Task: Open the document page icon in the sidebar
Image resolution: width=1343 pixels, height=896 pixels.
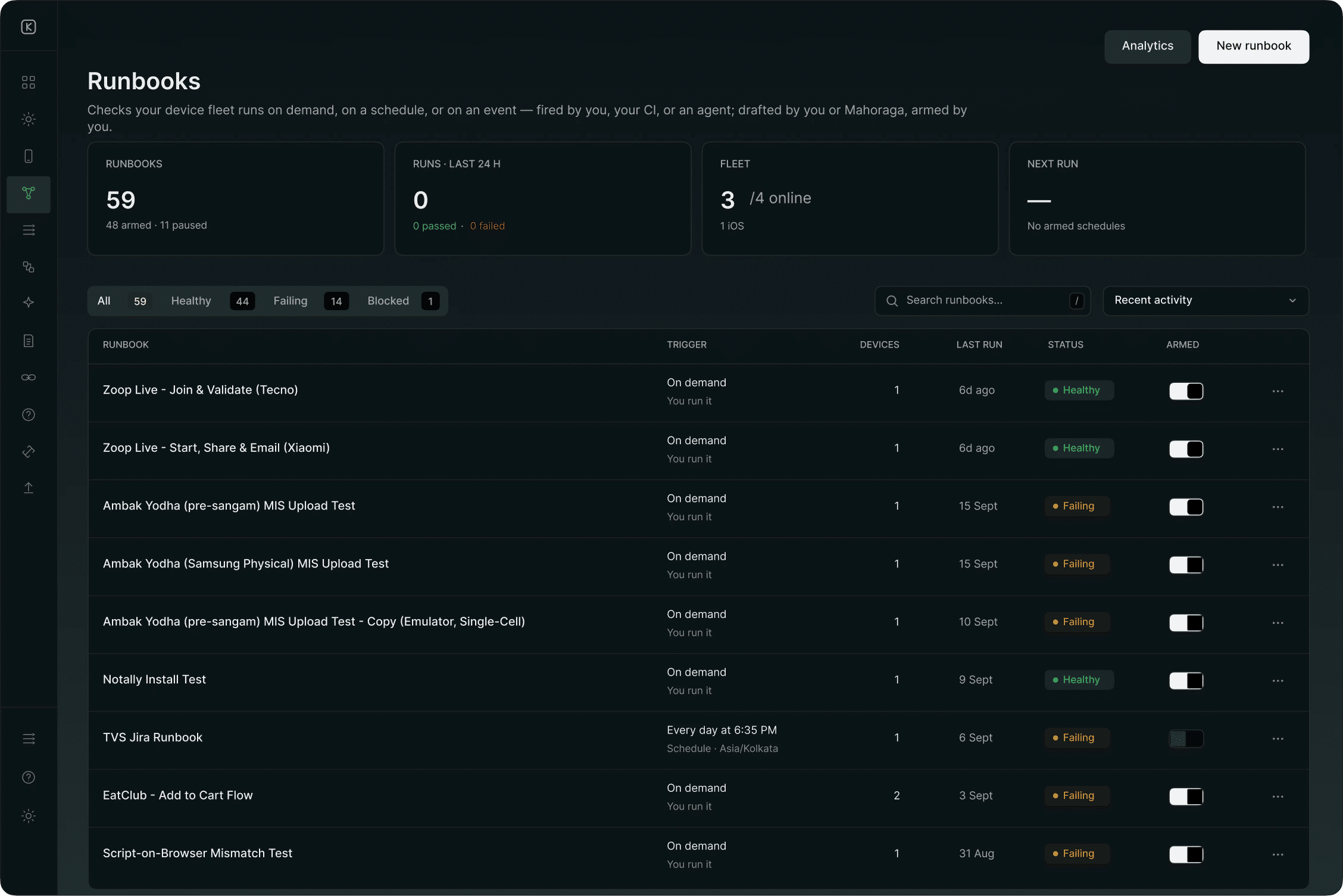Action: (x=29, y=341)
